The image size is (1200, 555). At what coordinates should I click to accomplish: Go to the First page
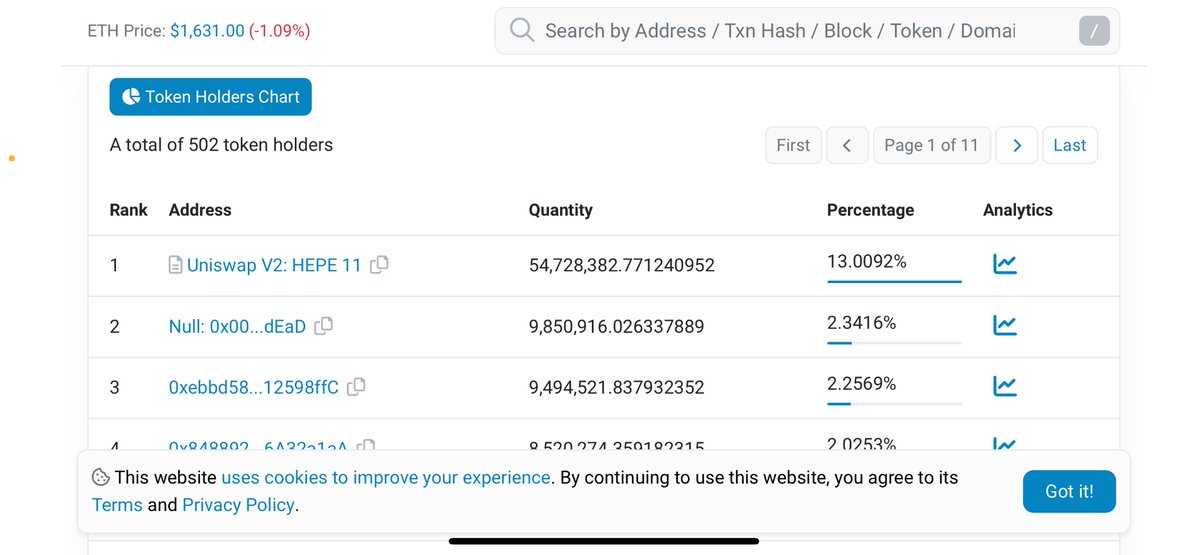coord(793,145)
